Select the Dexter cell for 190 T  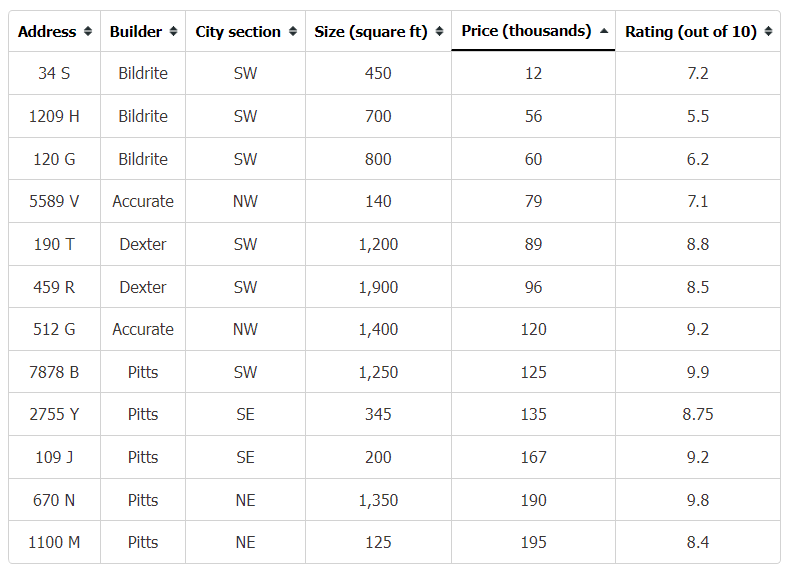click(x=143, y=244)
